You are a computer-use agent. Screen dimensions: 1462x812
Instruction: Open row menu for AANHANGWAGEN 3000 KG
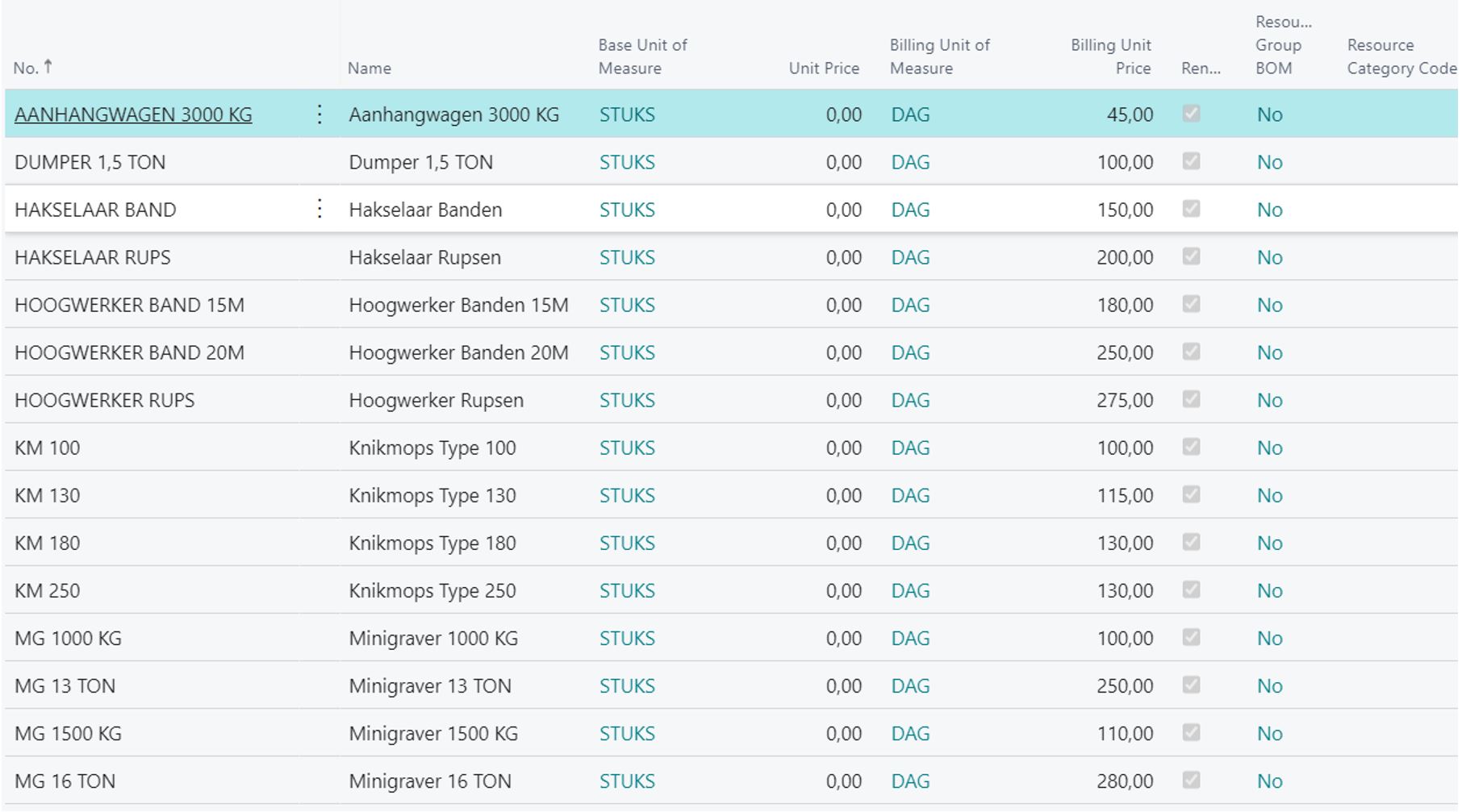[320, 115]
